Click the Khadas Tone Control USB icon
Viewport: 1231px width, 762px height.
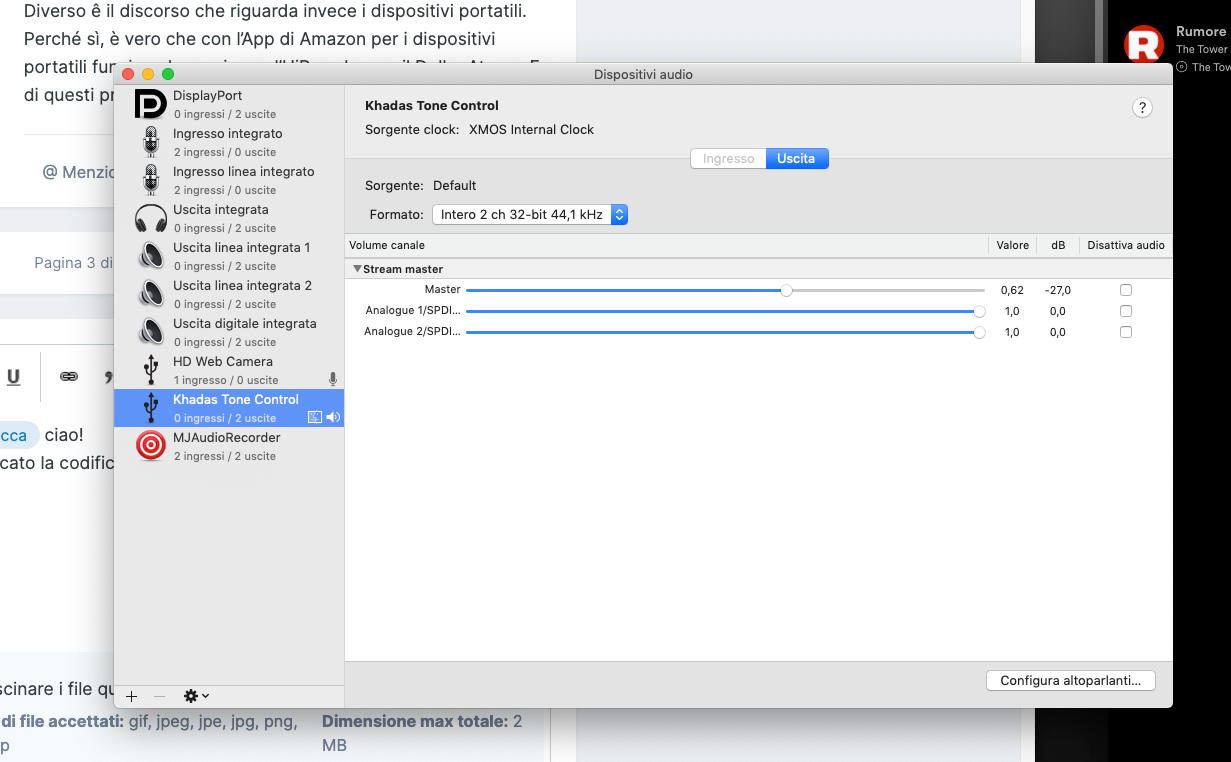tap(151, 408)
